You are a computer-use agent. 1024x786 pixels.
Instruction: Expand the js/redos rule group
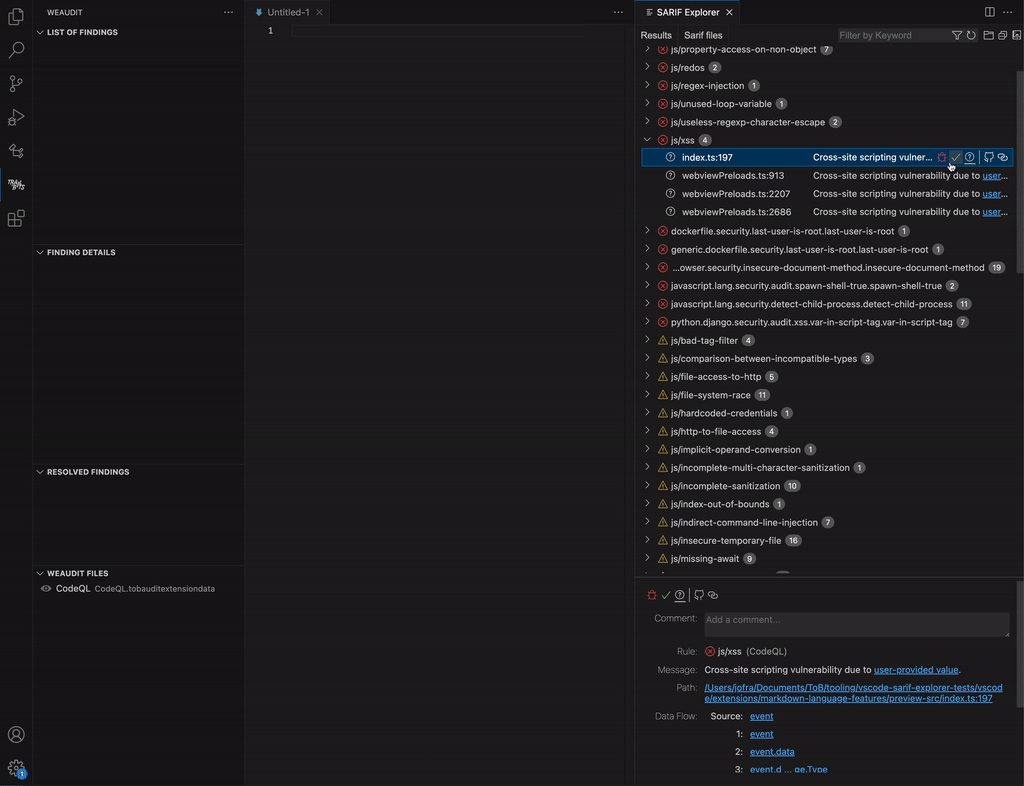[647, 67]
